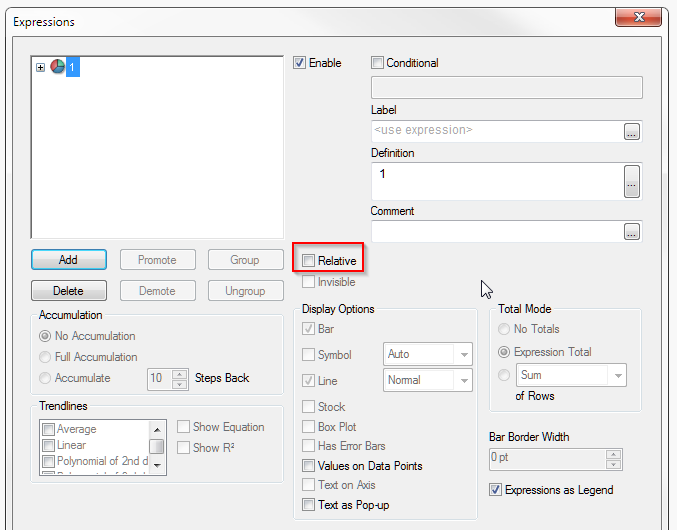Open the Label expression editor ellipsis button
This screenshot has width=677, height=530.
point(632,131)
